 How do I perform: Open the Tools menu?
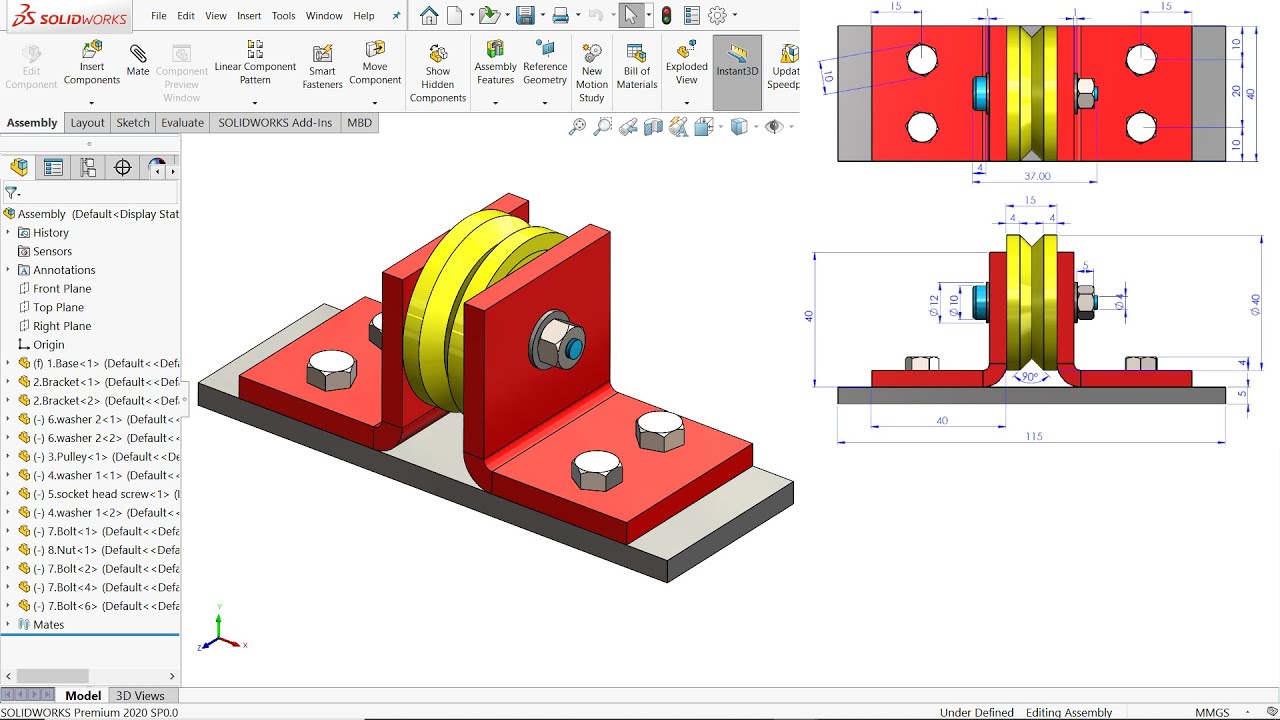pos(284,16)
